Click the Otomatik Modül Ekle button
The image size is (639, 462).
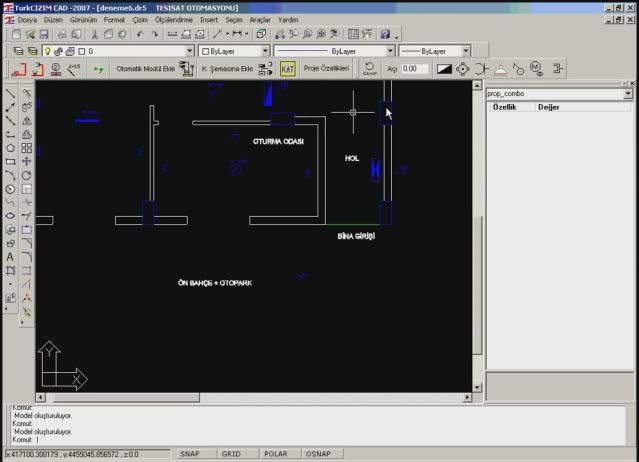145,69
